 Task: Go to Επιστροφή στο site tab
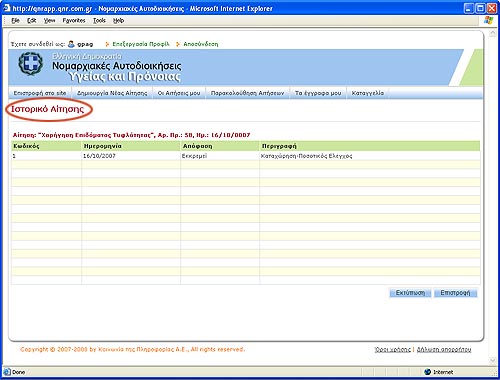pyautogui.click(x=40, y=93)
